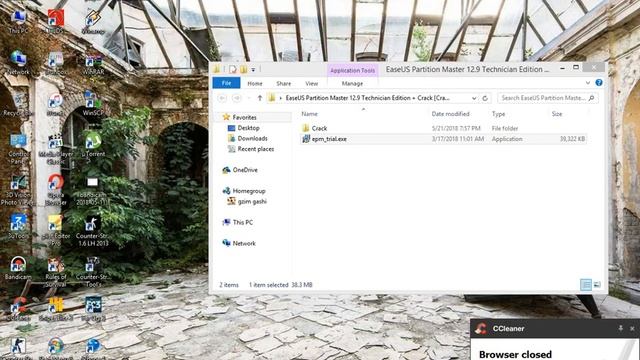Select the Application Tools contextual tab header

pos(353,70)
